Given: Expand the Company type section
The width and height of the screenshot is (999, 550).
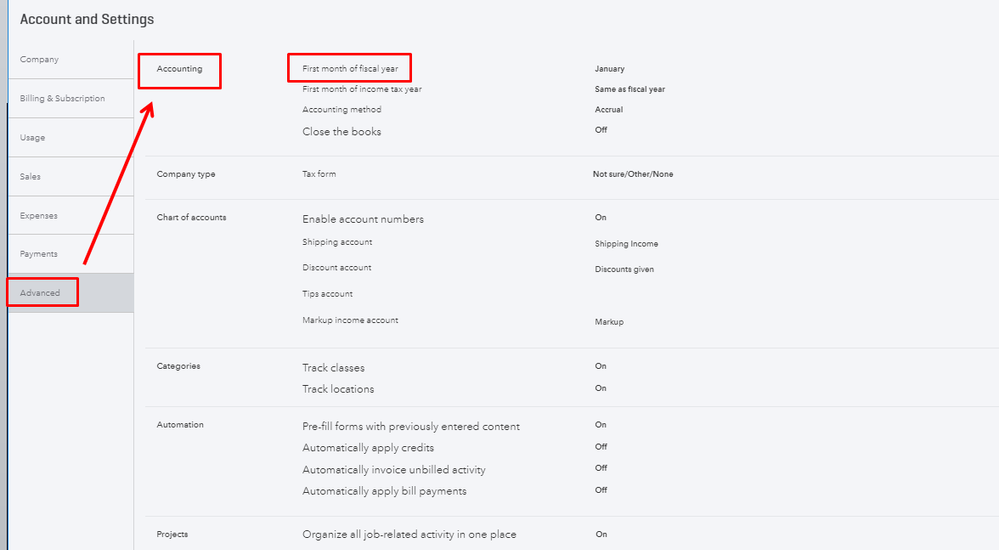Looking at the screenshot, I should (x=186, y=174).
